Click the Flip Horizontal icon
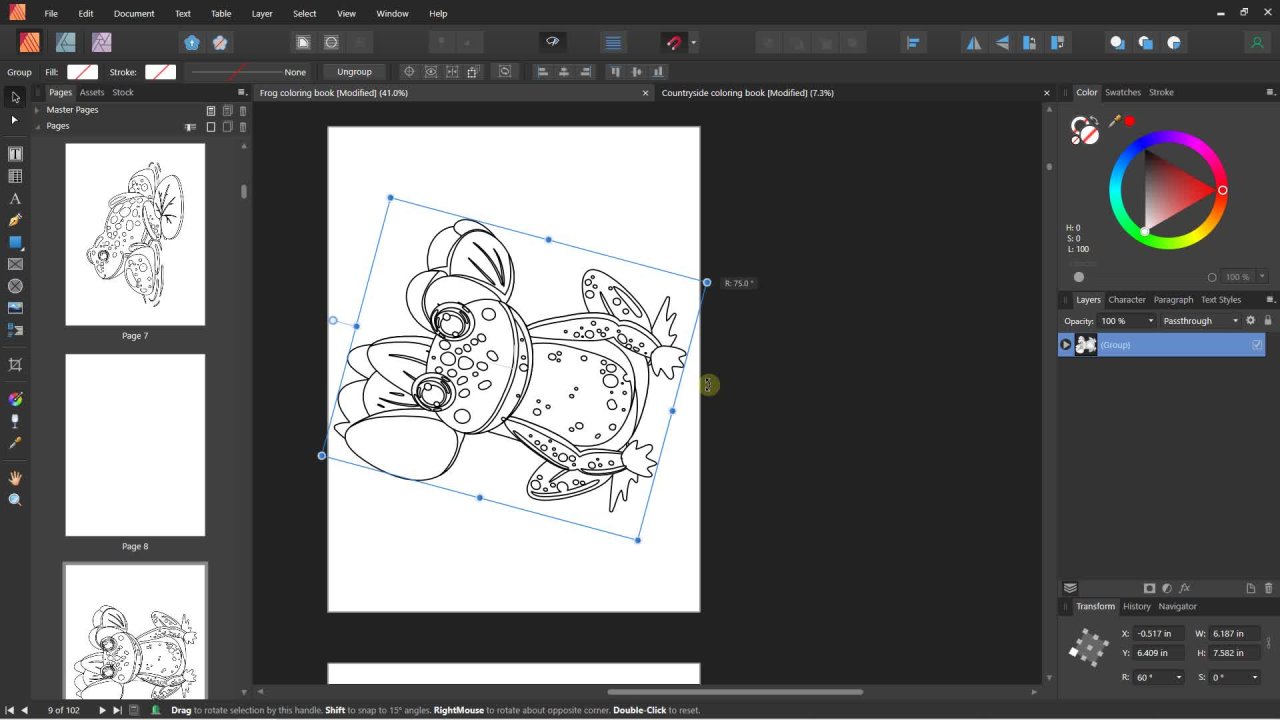Viewport: 1280px width, 720px height. point(972,43)
